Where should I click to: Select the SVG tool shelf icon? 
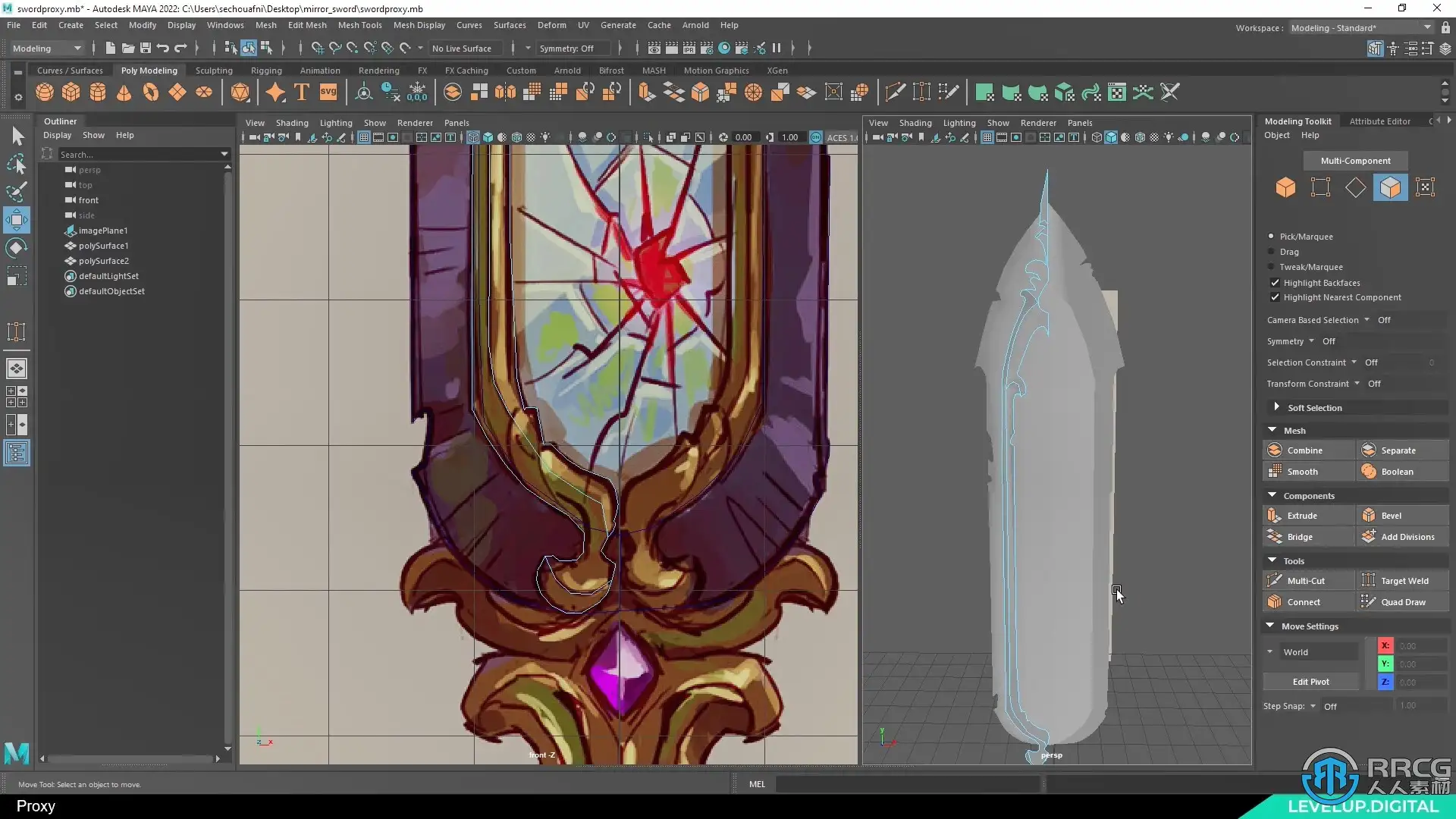tap(328, 93)
